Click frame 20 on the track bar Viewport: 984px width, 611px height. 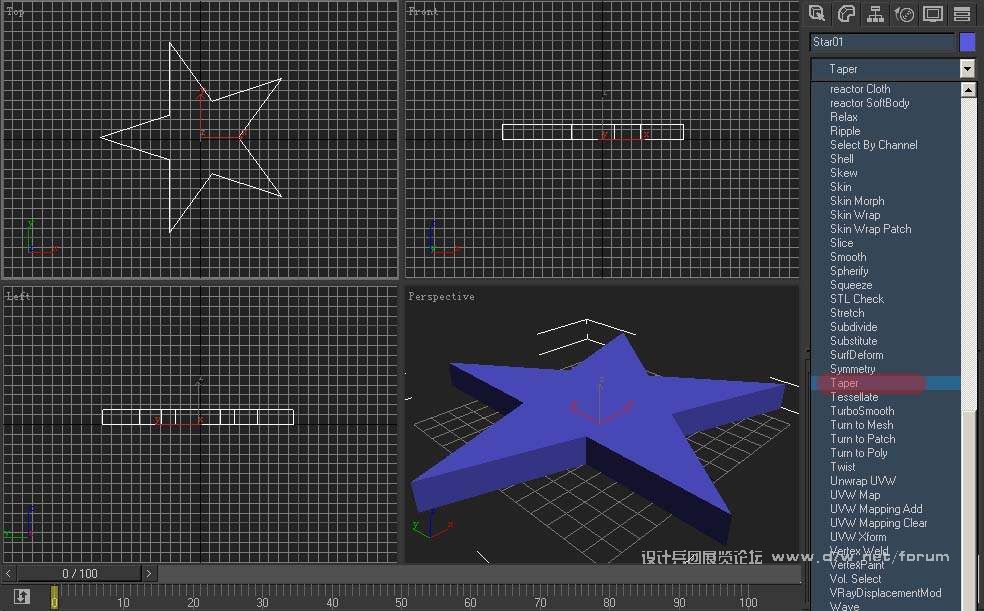[193, 601]
